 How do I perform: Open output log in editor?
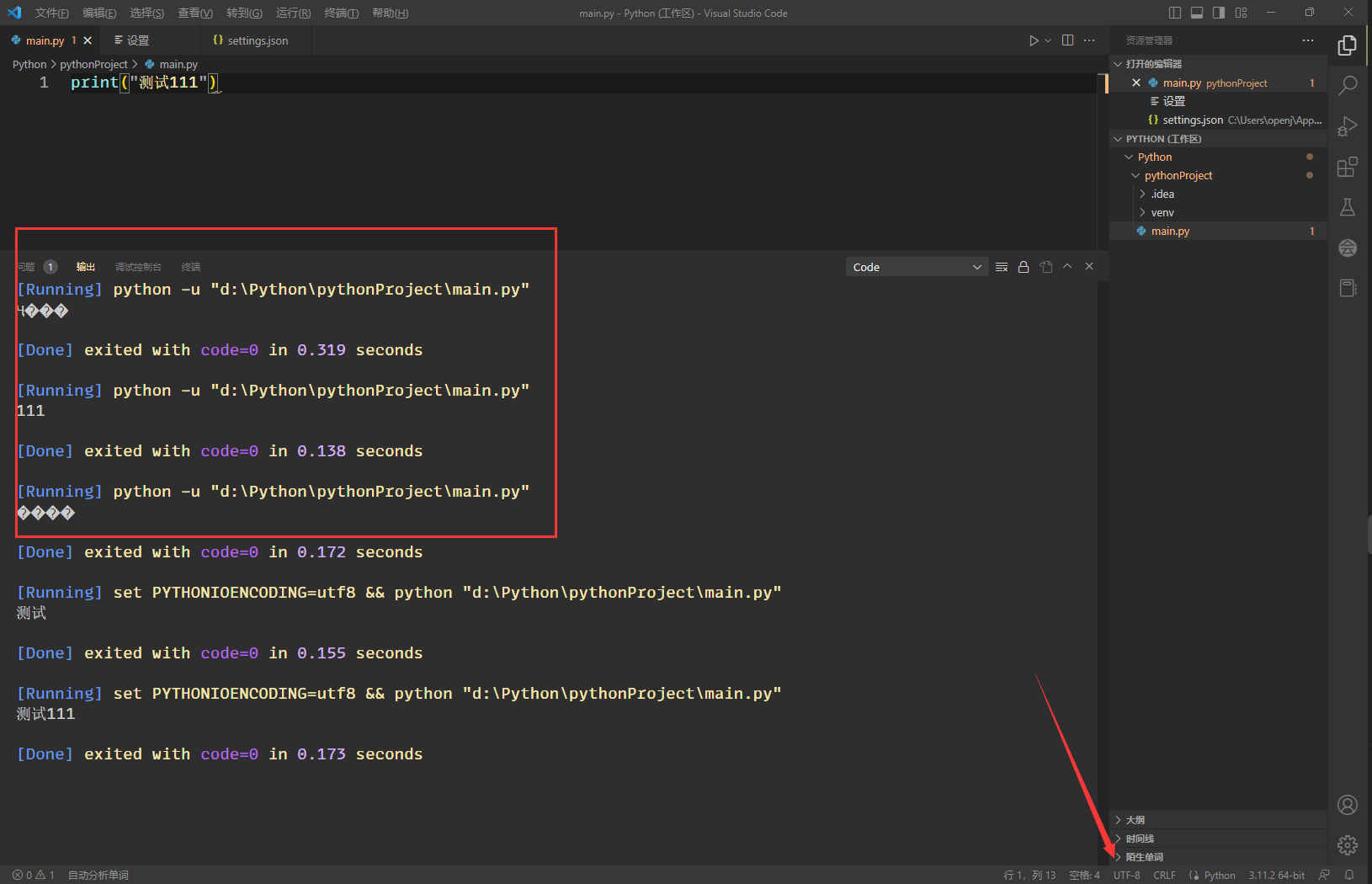pos(1046,267)
